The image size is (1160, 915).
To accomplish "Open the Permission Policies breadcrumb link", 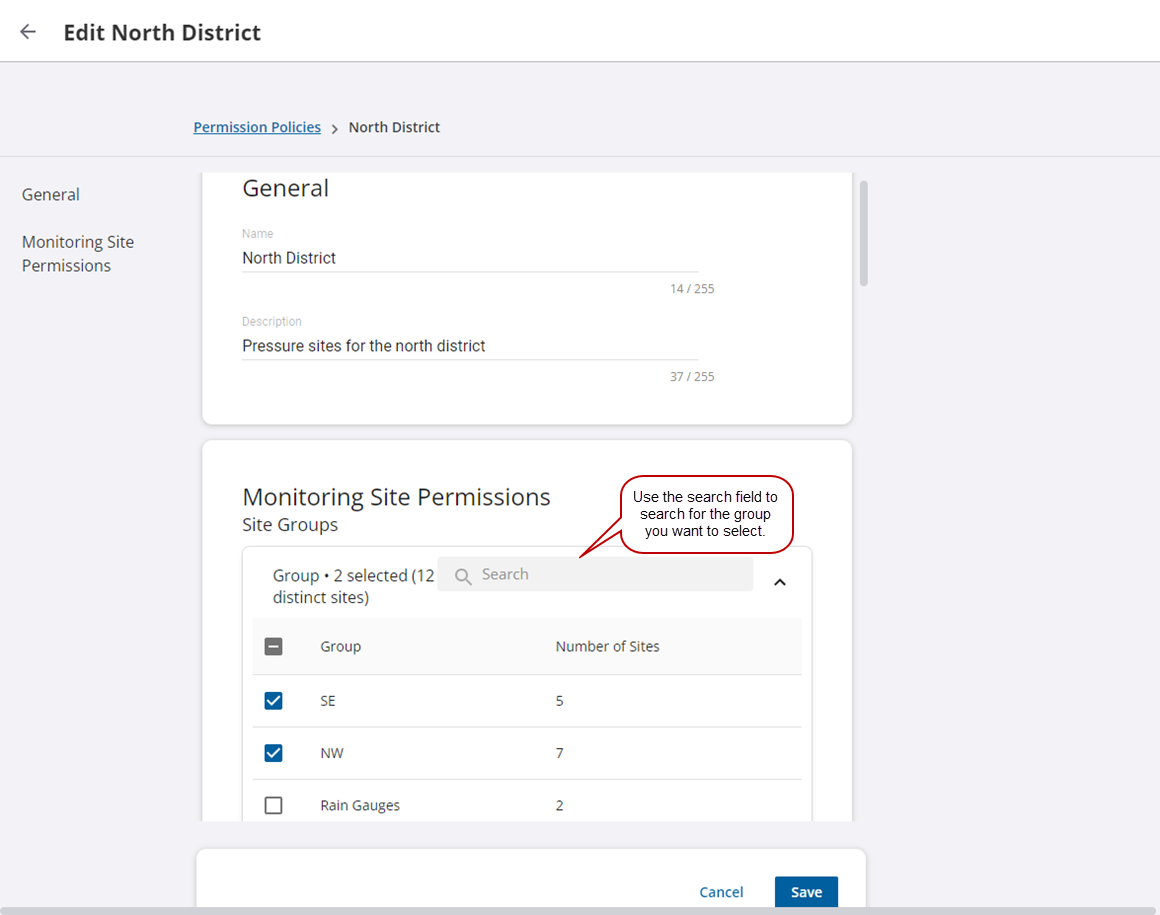I will [257, 127].
